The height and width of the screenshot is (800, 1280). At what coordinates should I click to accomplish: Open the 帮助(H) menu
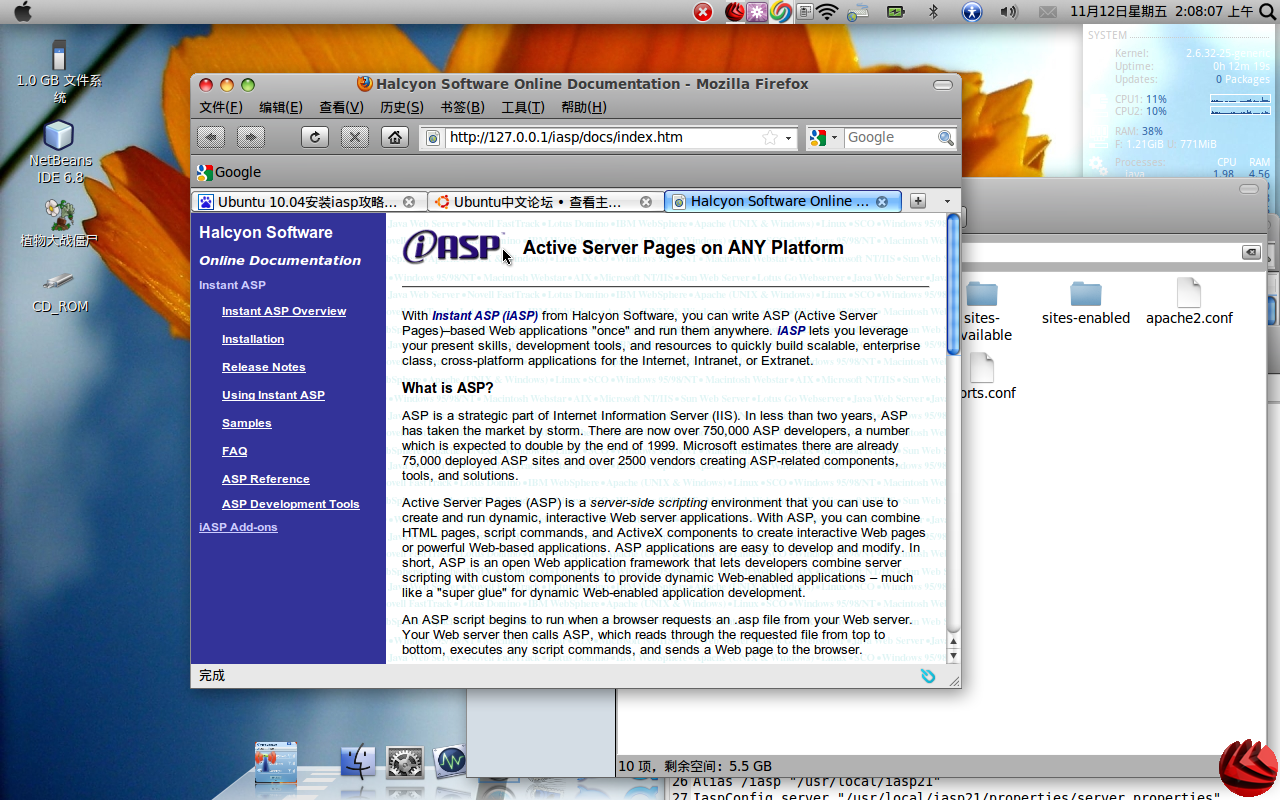pyautogui.click(x=583, y=107)
